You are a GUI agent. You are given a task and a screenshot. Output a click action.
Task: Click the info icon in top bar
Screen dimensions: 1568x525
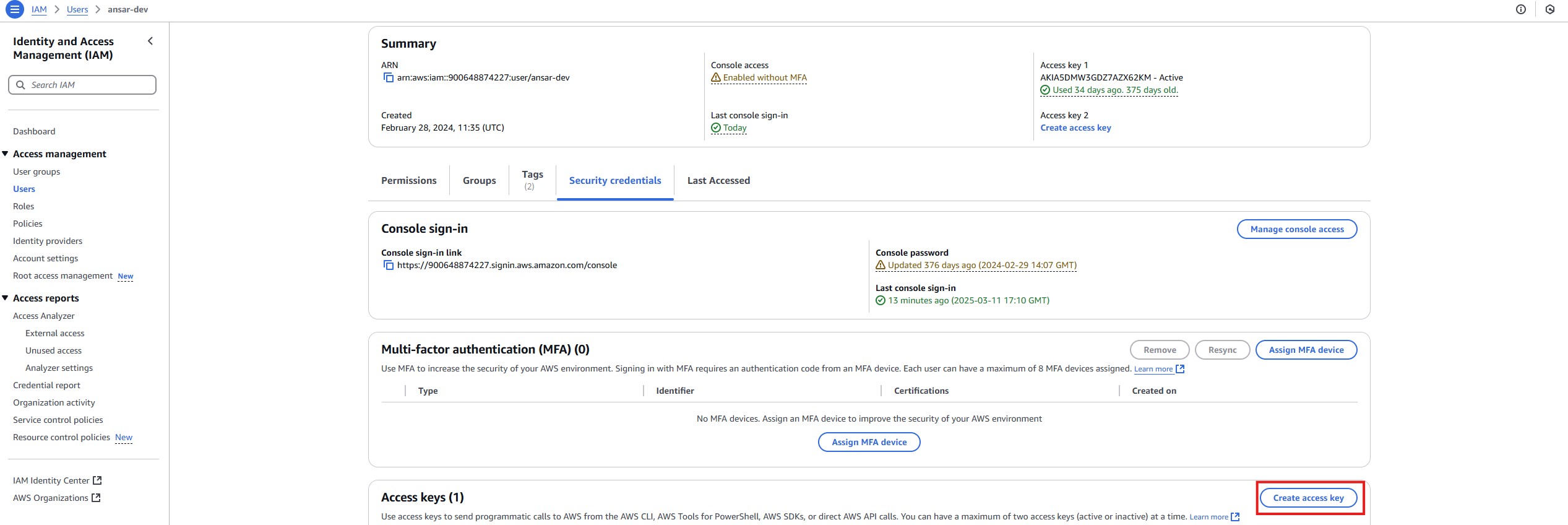pyautogui.click(x=1521, y=9)
